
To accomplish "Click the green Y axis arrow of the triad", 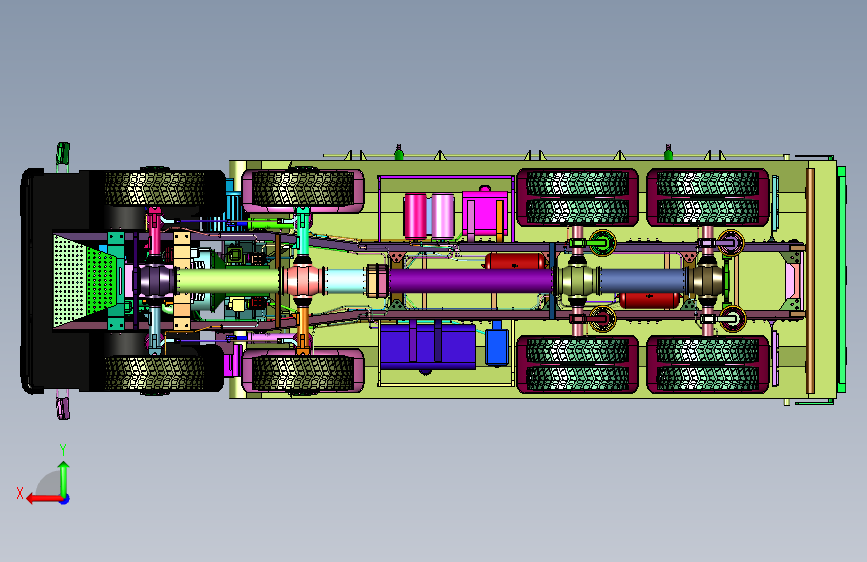I will click(x=64, y=478).
